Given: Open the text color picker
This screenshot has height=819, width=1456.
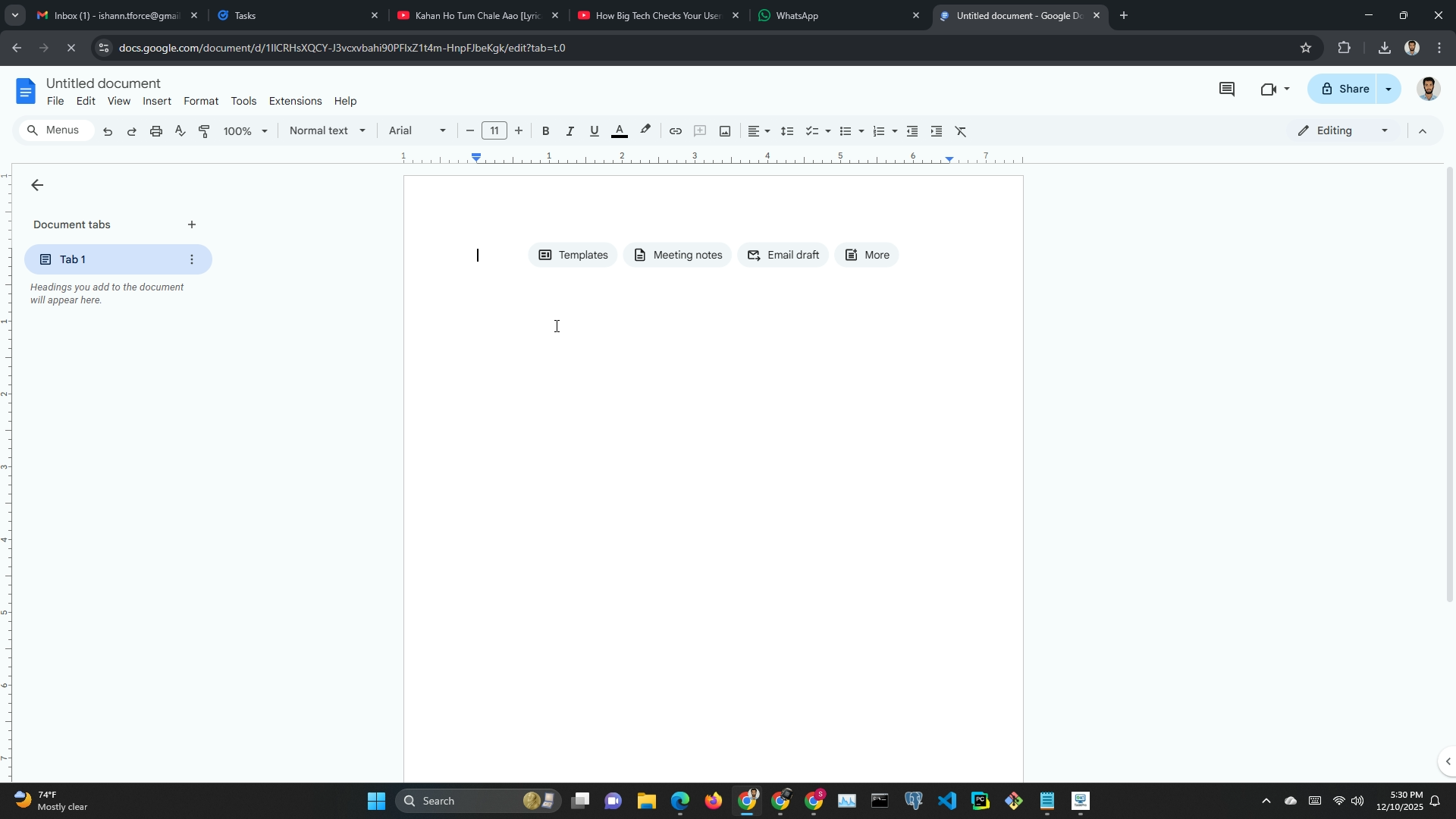Looking at the screenshot, I should [x=620, y=131].
